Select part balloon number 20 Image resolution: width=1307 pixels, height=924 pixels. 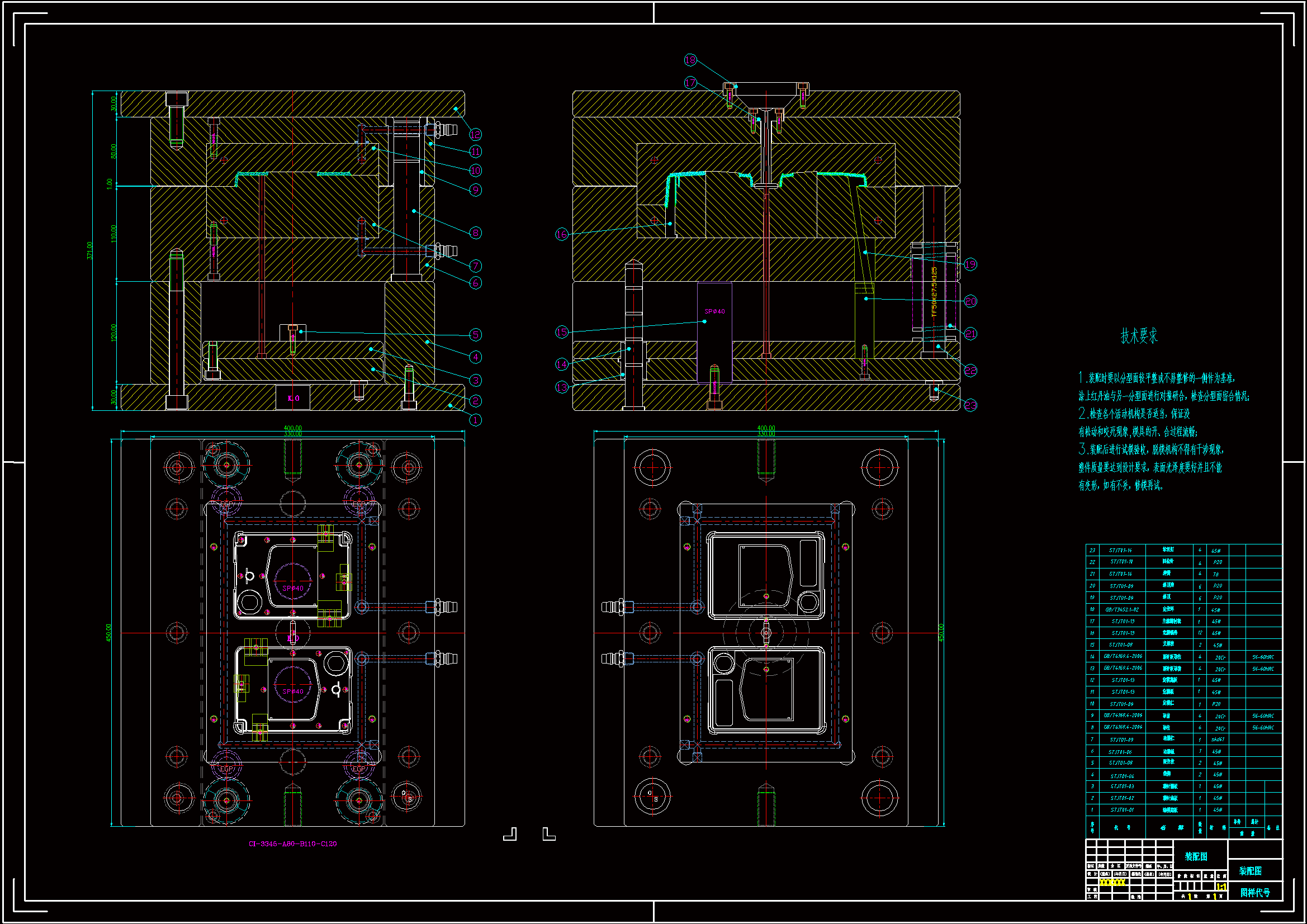pos(970,301)
